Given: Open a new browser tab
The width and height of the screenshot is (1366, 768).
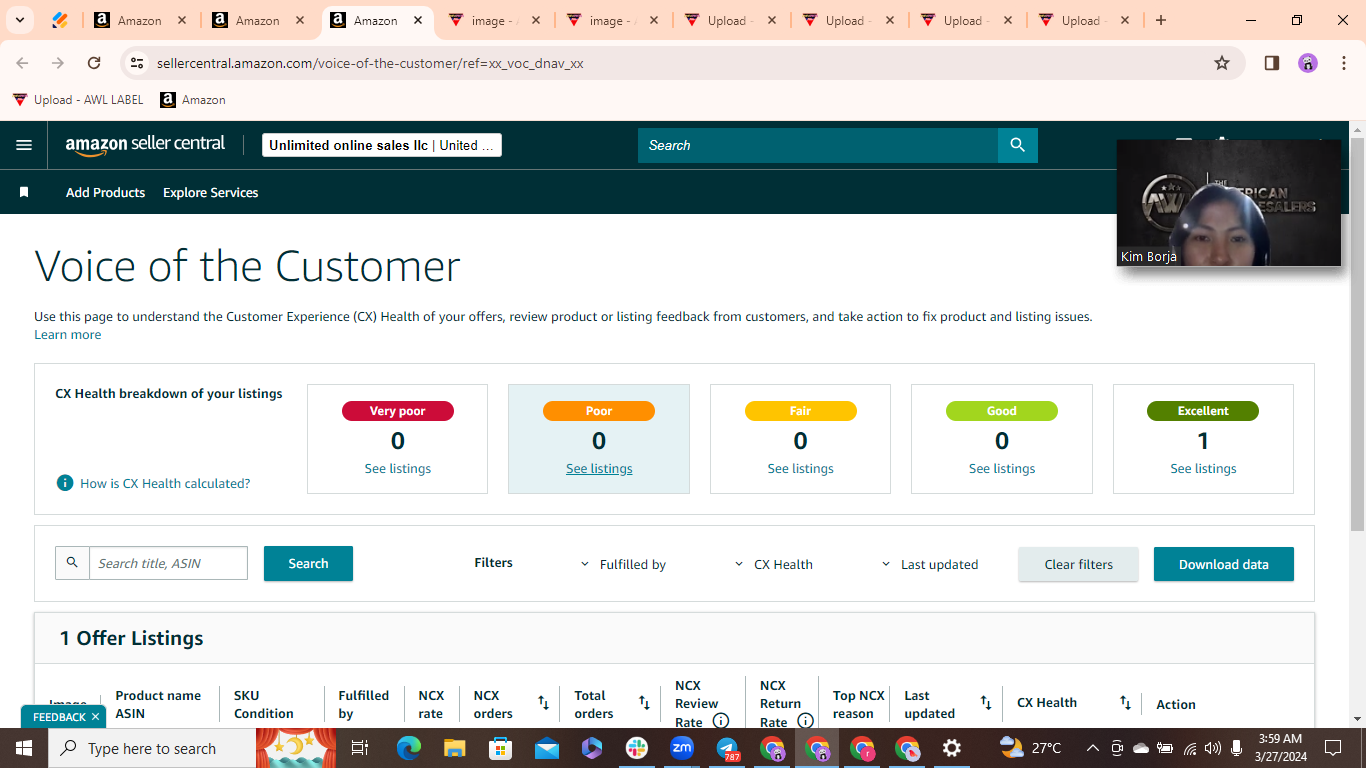Looking at the screenshot, I should (1161, 20).
